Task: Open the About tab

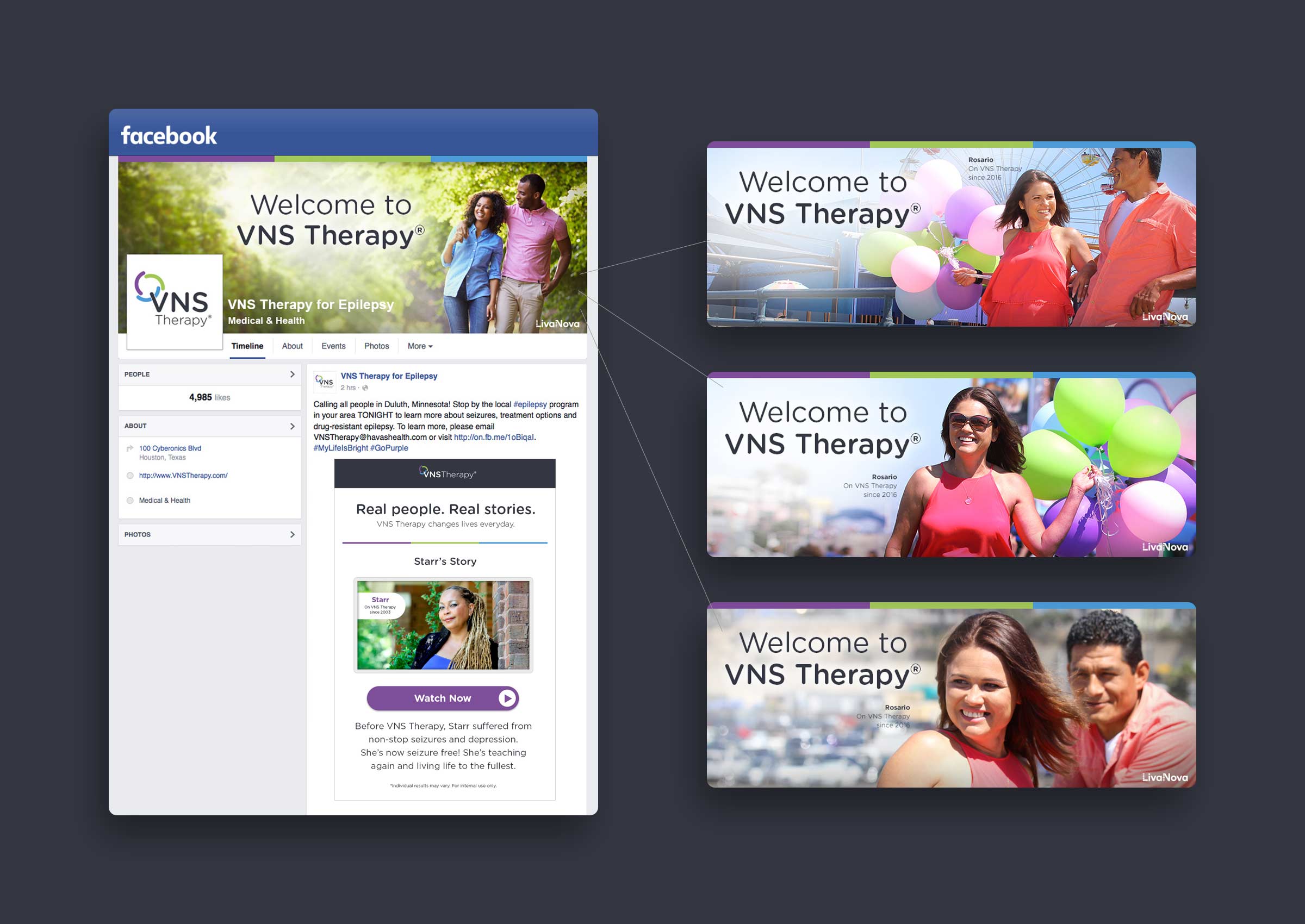Action: tap(293, 346)
